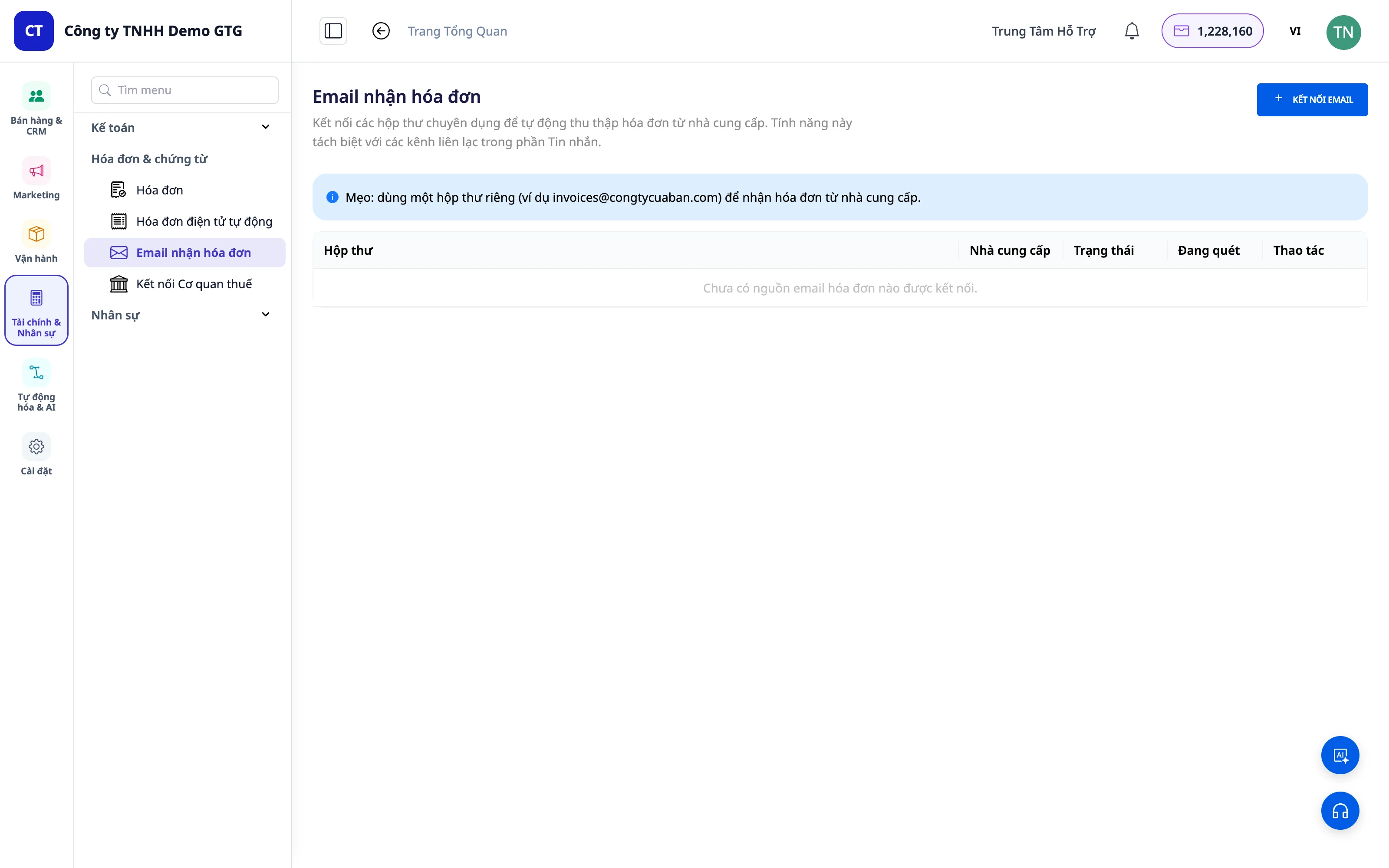Open Cài đặt settings gear
Image resolution: width=1389 pixels, height=868 pixels.
tap(36, 447)
